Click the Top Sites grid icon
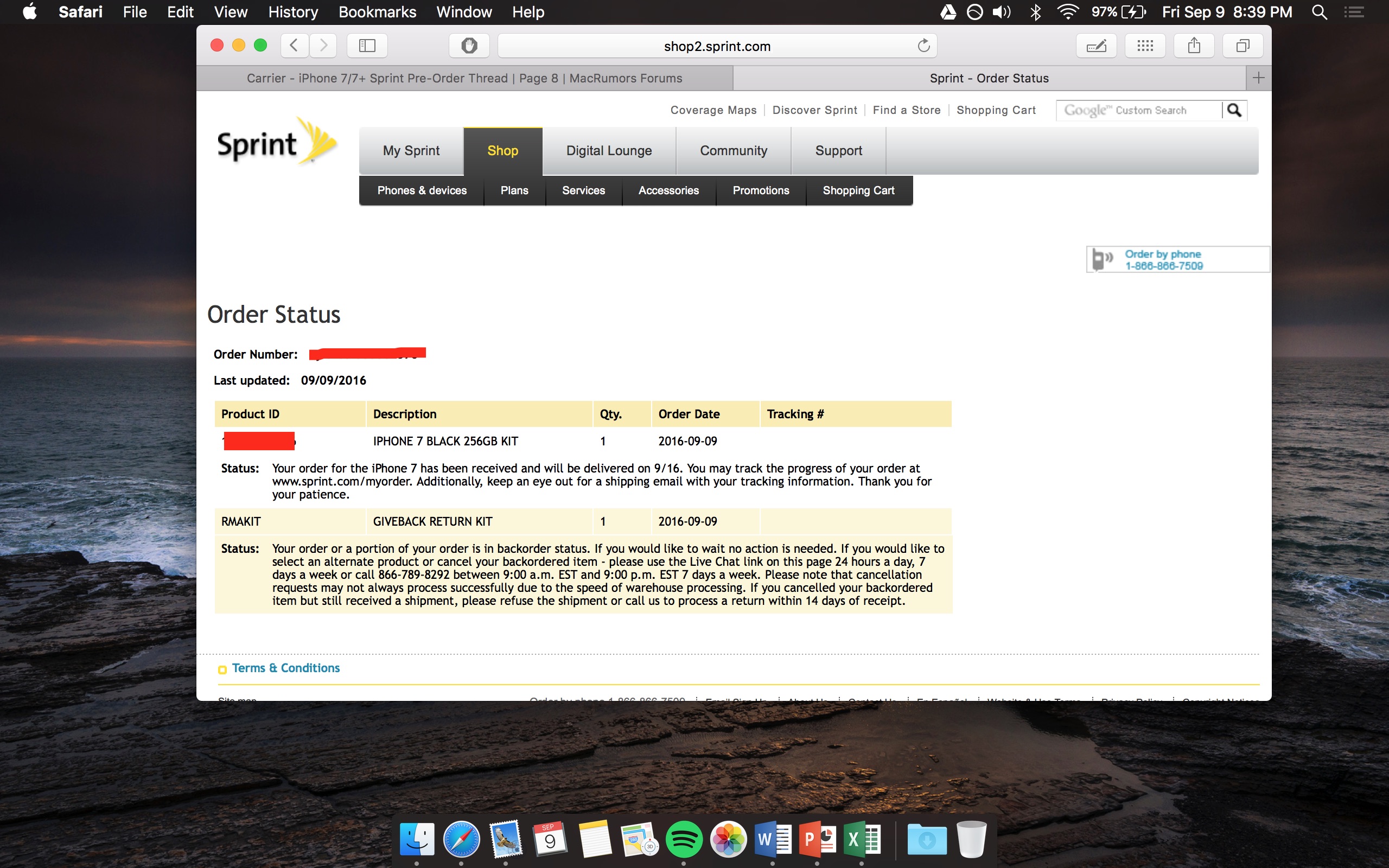This screenshot has width=1389, height=868. pos(1145,46)
